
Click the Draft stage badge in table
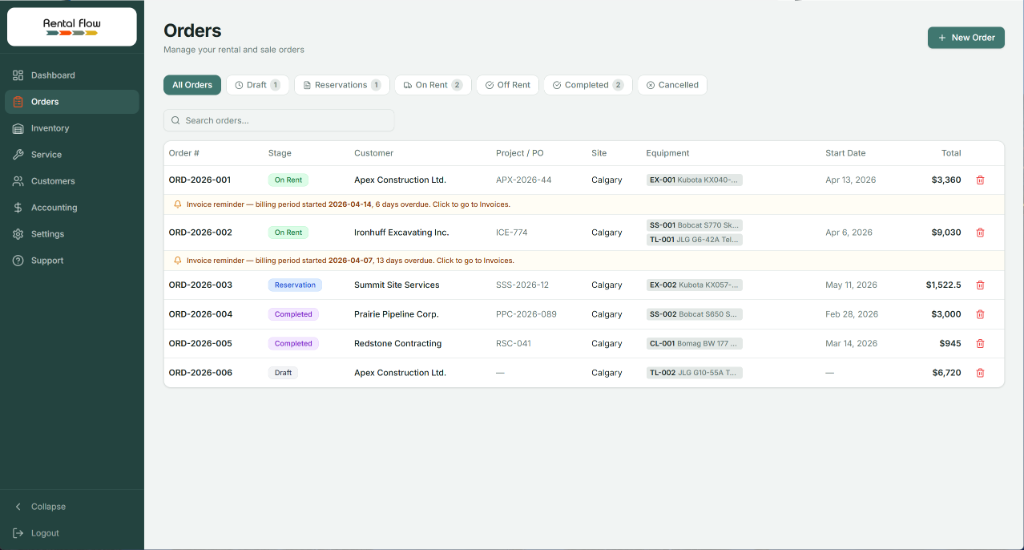[283, 373]
